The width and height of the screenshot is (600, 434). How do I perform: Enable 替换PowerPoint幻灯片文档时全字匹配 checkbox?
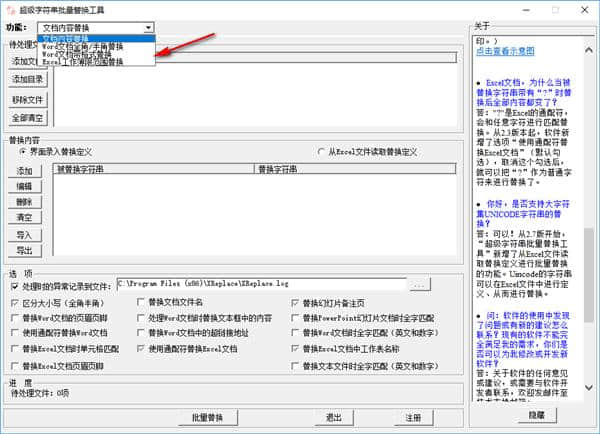pyautogui.click(x=295, y=318)
